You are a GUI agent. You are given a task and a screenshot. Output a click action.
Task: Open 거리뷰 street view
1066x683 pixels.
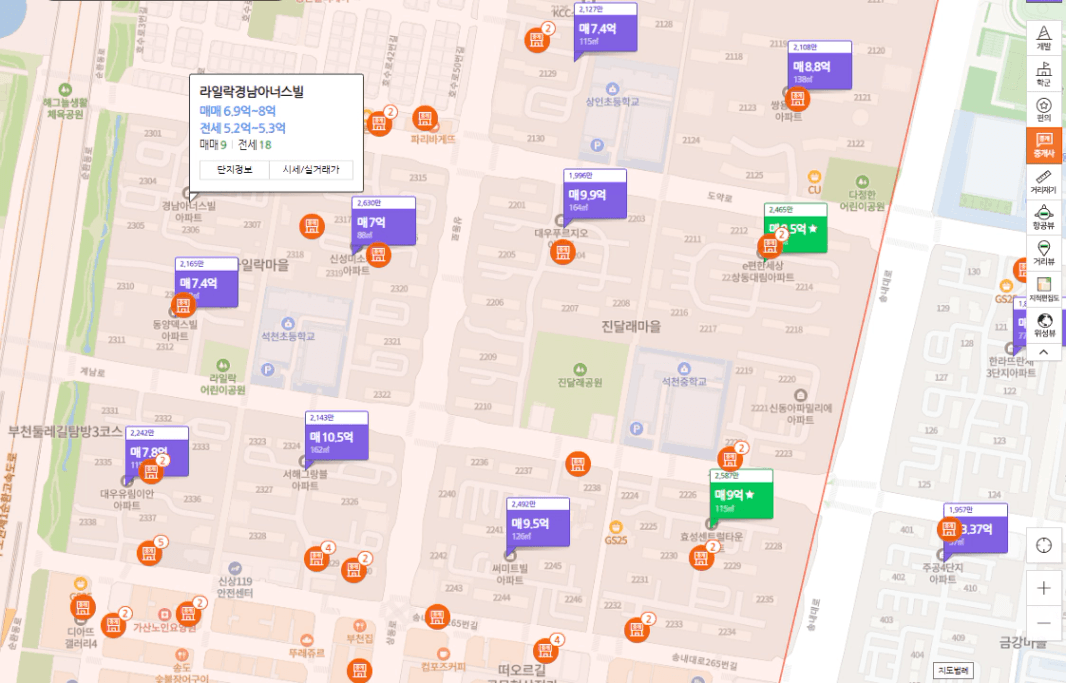click(x=1044, y=252)
